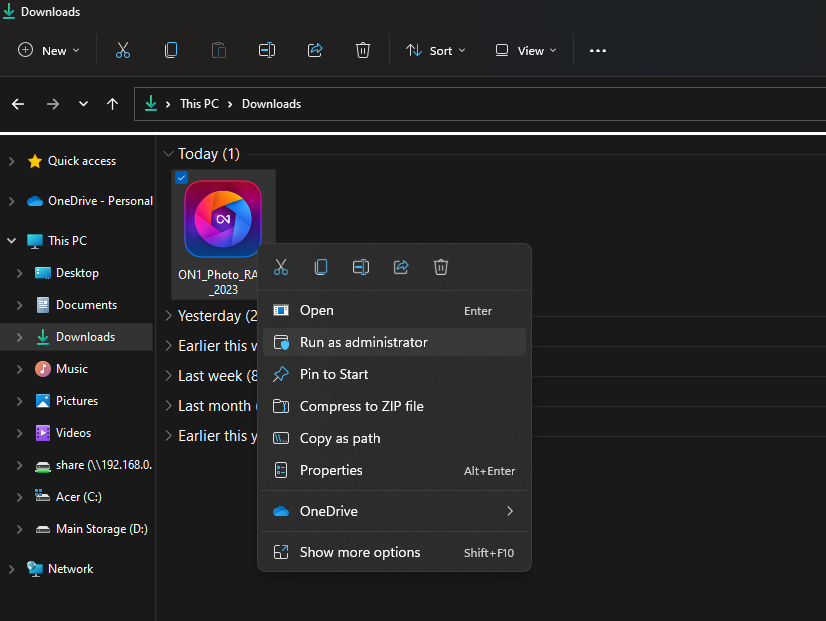
Task: Open recent locations dropdown chevron
Action: click(x=83, y=104)
